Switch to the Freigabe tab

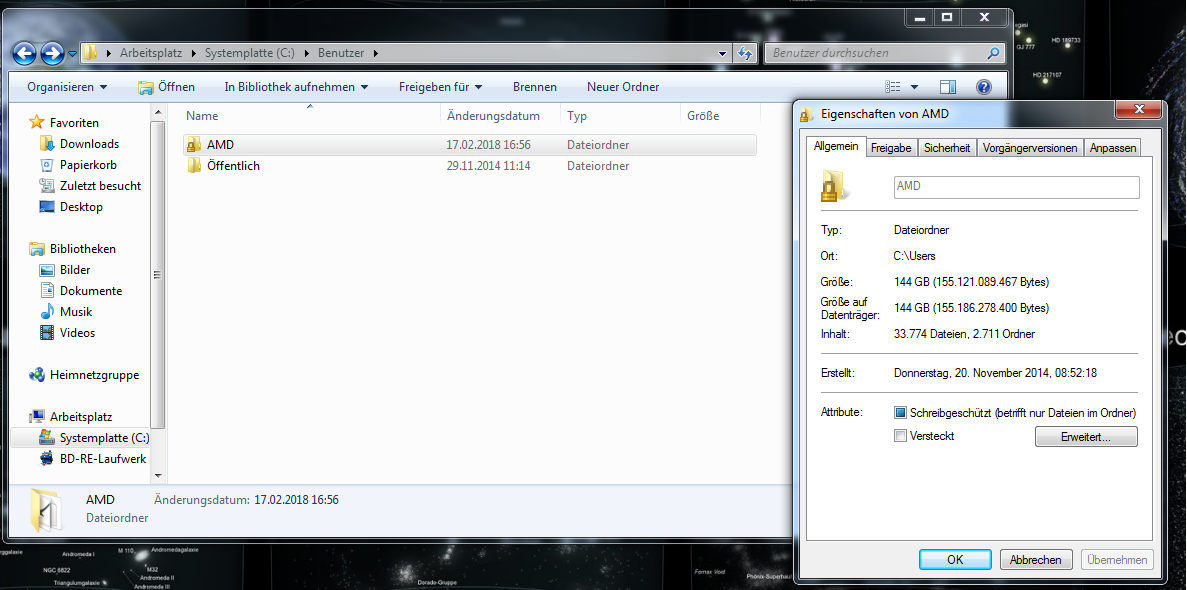pyautogui.click(x=891, y=148)
